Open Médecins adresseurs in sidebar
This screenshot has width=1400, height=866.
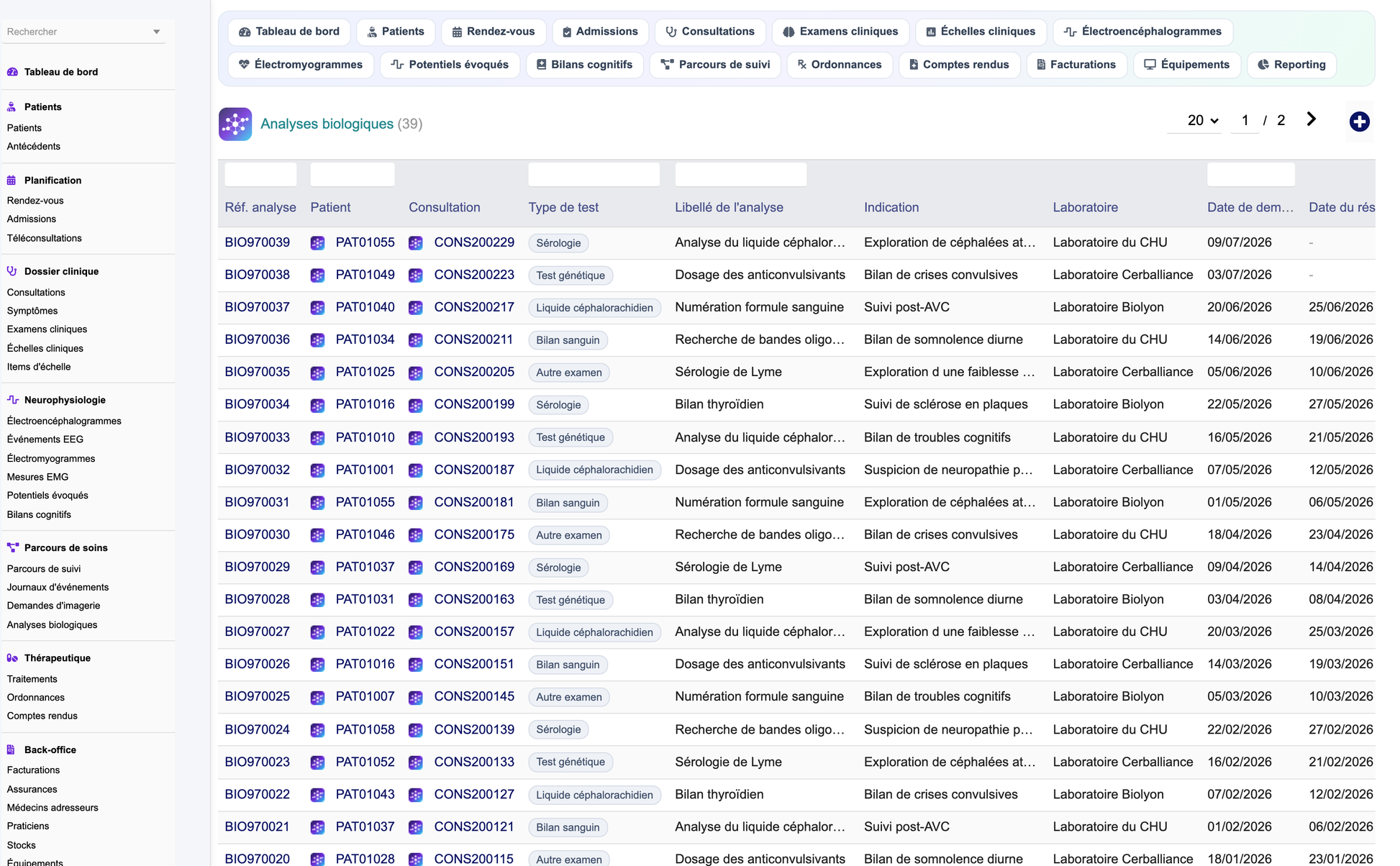[x=53, y=808]
